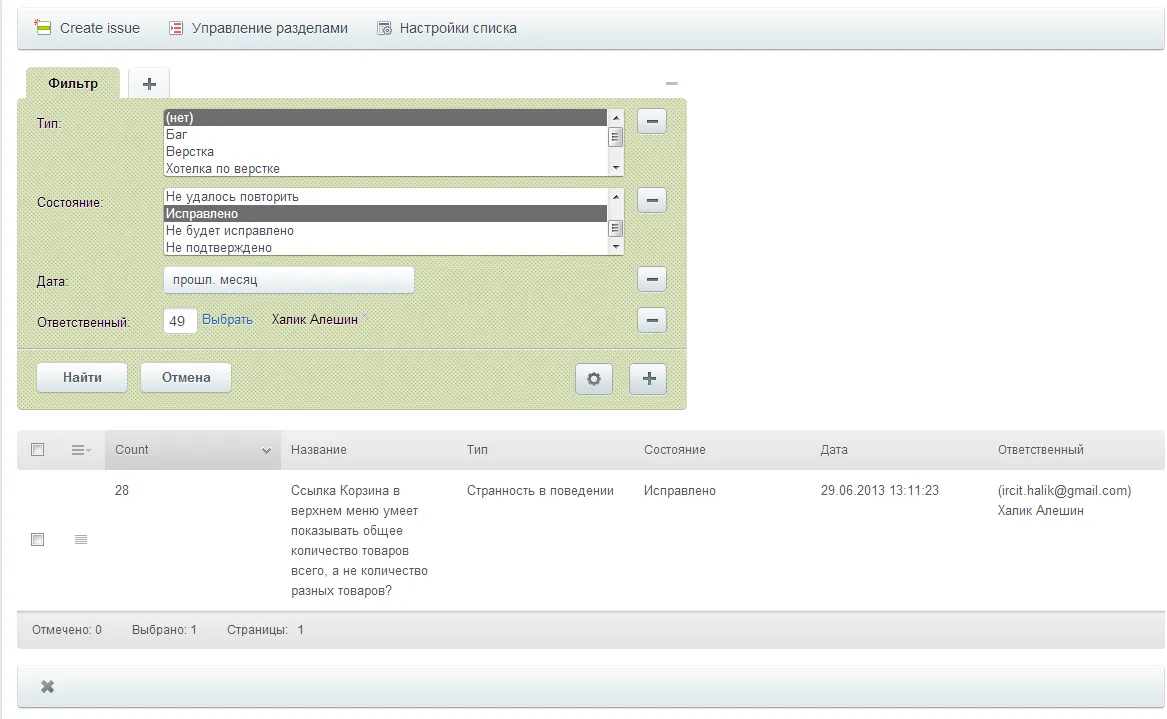Select Баг in the Тип list
The height and width of the screenshot is (719, 1167).
(x=386, y=135)
